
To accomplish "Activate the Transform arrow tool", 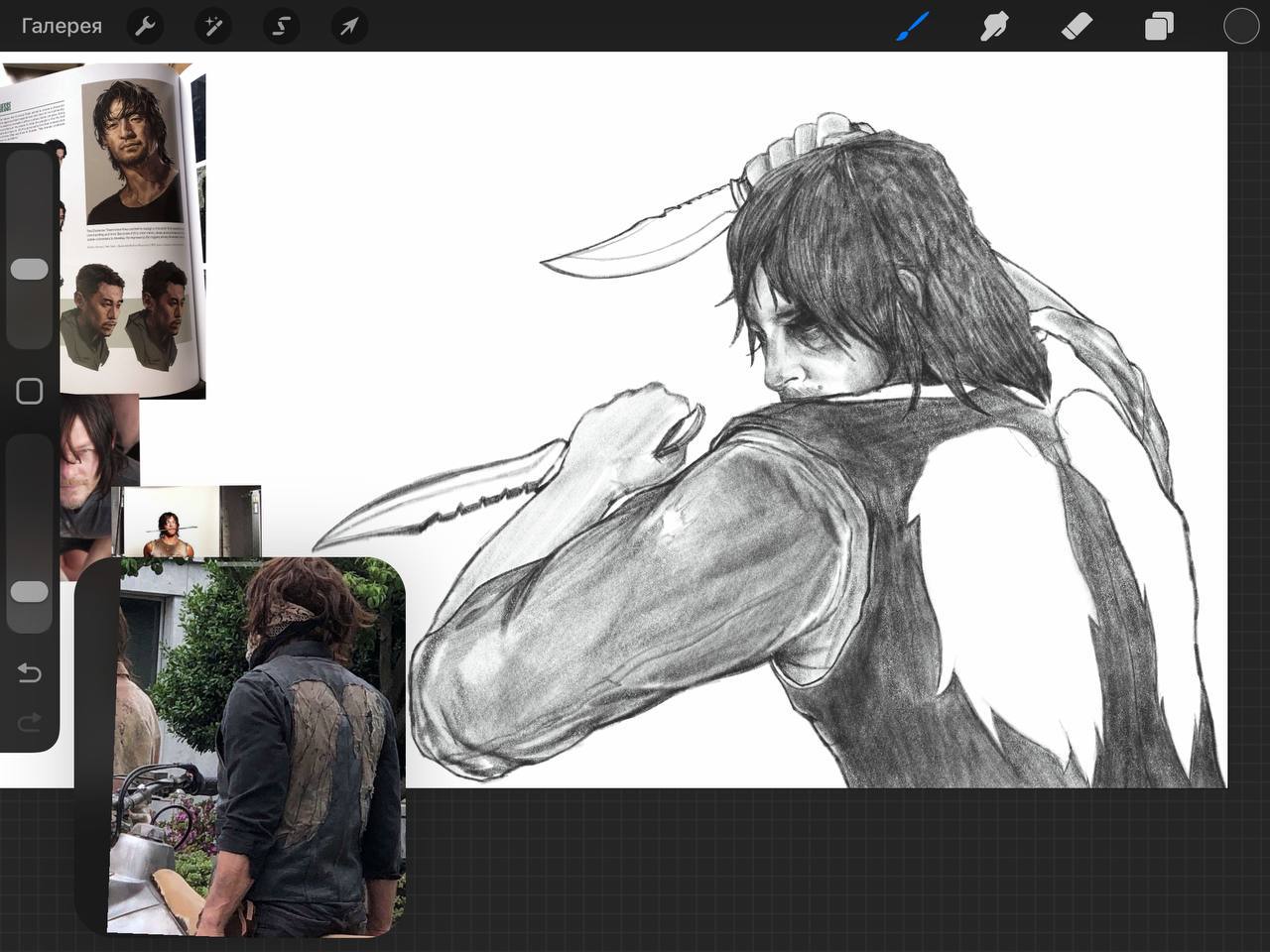I will [x=348, y=27].
